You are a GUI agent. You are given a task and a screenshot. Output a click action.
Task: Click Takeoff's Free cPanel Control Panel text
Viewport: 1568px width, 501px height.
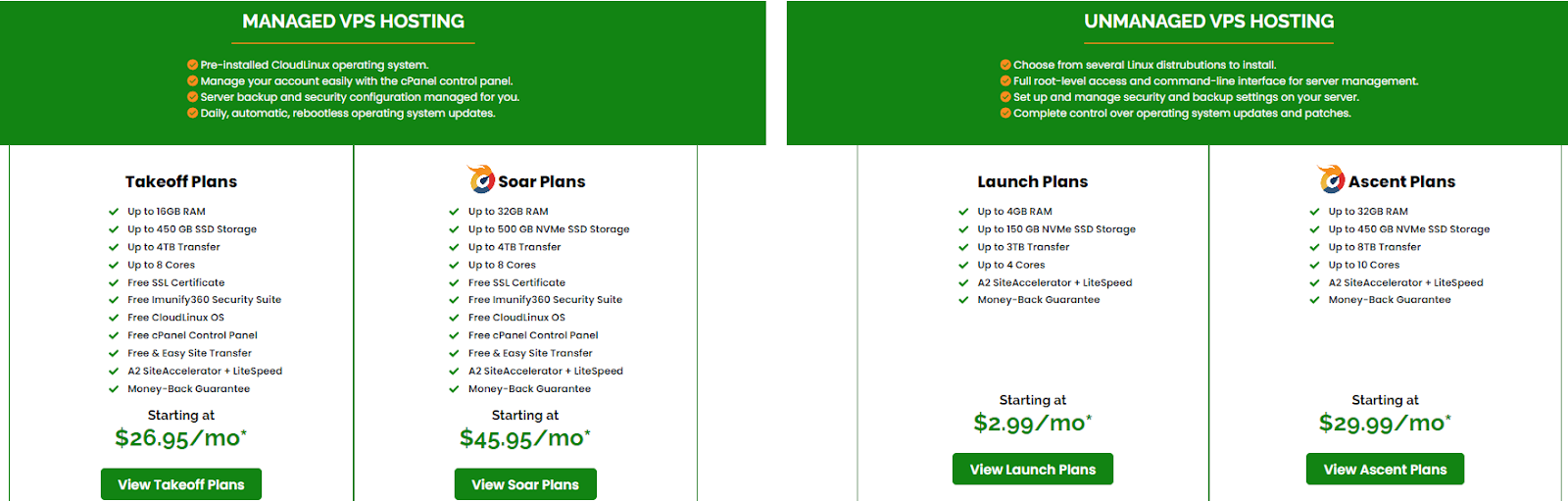[x=192, y=335]
